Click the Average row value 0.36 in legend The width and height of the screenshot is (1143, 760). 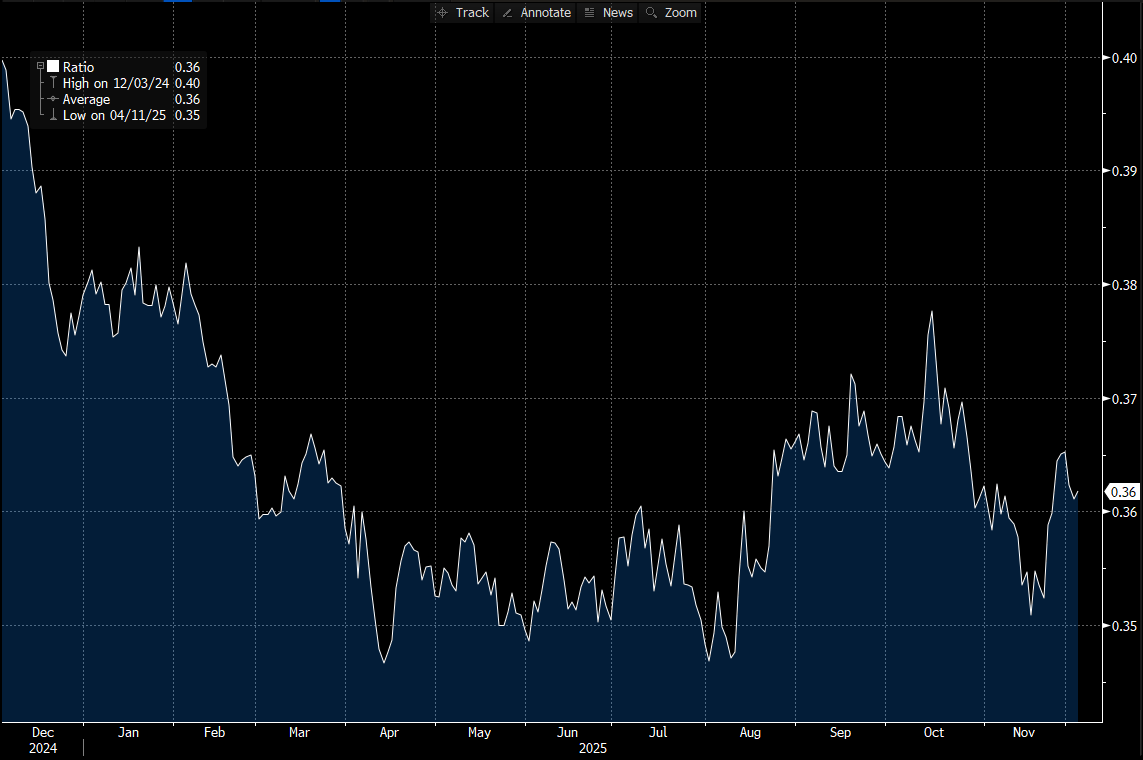tap(187, 99)
